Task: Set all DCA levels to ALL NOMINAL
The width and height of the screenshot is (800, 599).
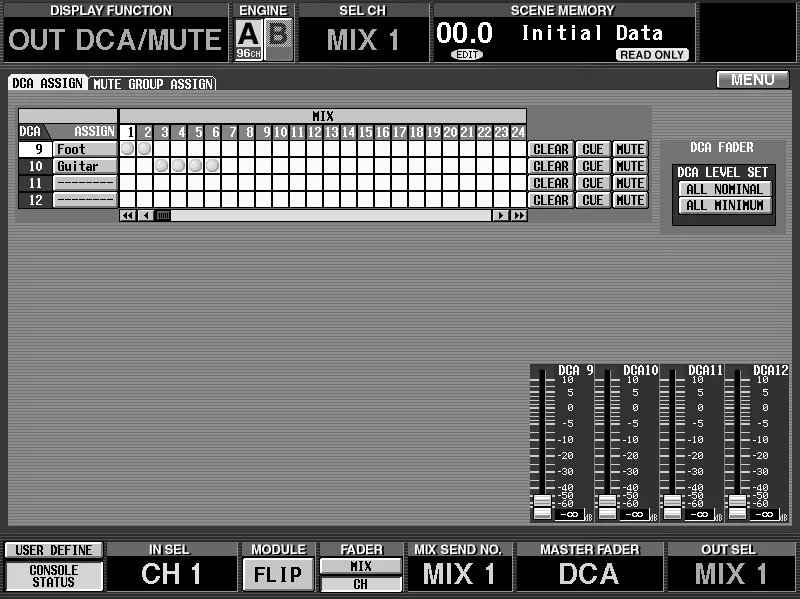Action: coord(724,189)
